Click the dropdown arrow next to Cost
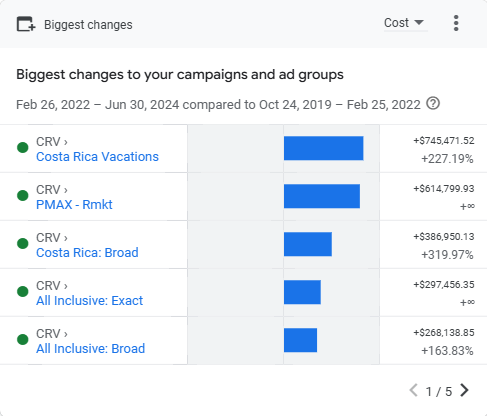Image resolution: width=487 pixels, height=416 pixels. (x=419, y=23)
